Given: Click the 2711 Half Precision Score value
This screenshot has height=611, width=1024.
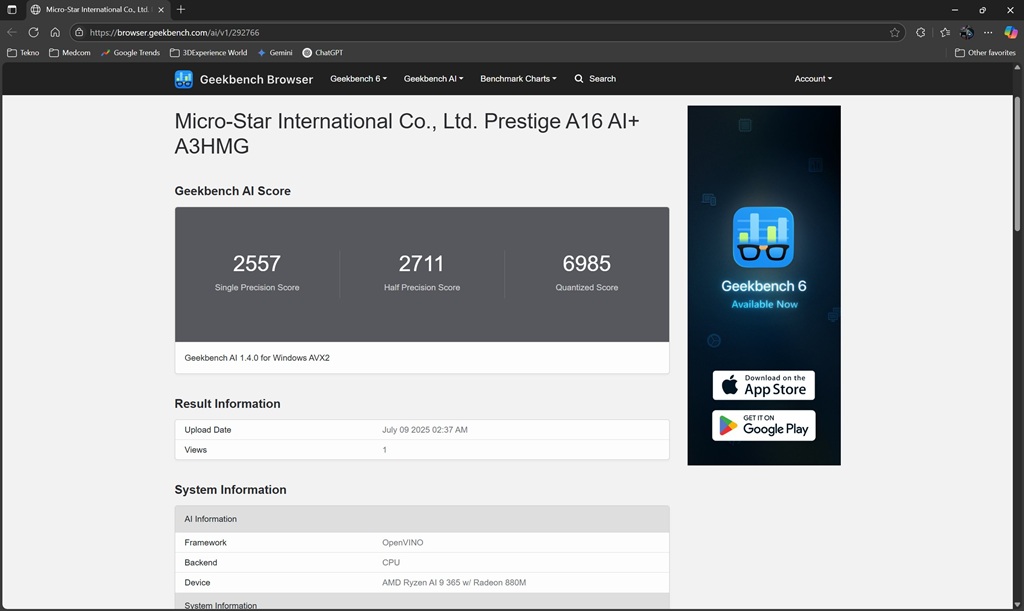Looking at the screenshot, I should 421,264.
